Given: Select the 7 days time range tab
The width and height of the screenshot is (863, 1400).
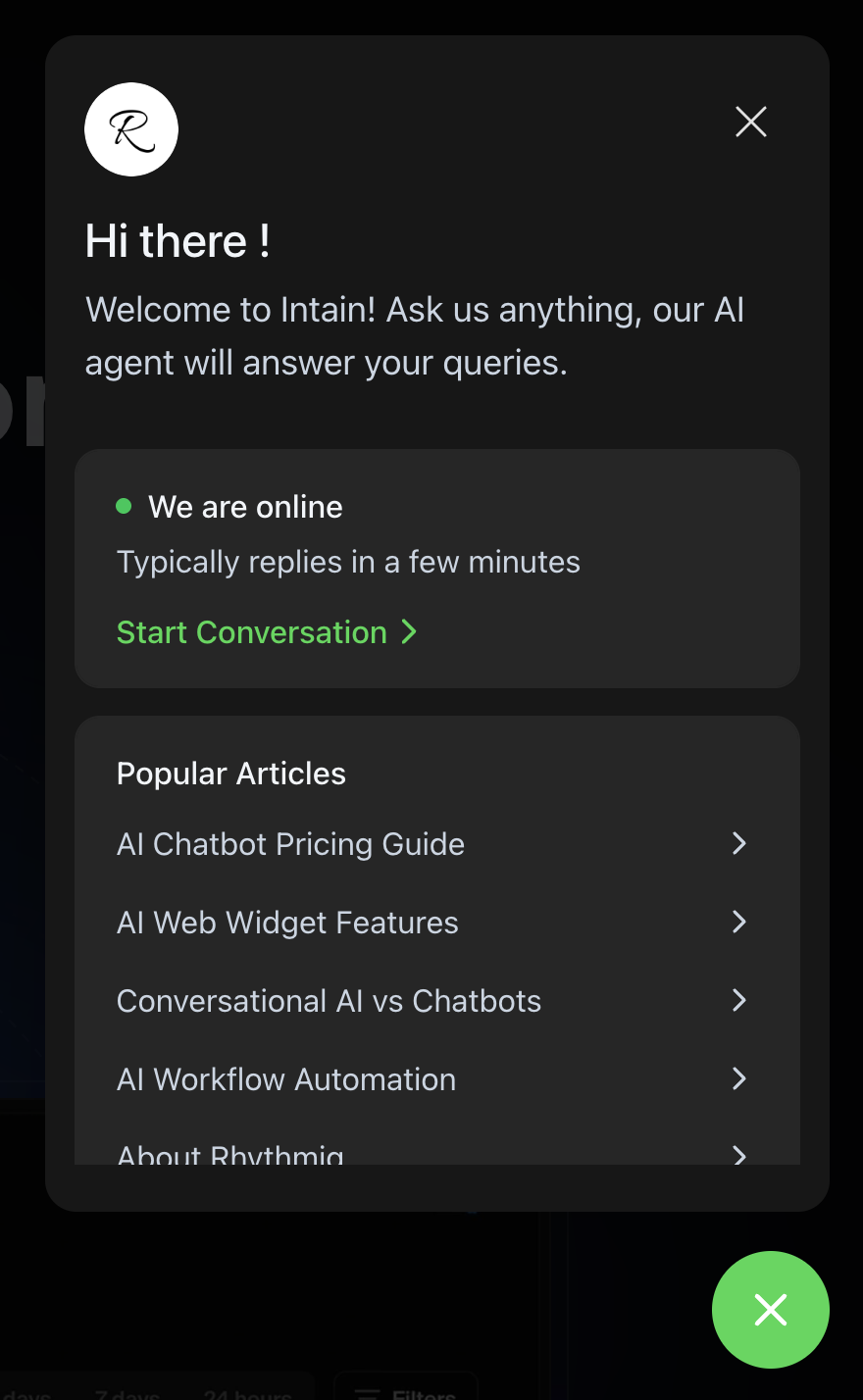Looking at the screenshot, I should point(127,1394).
